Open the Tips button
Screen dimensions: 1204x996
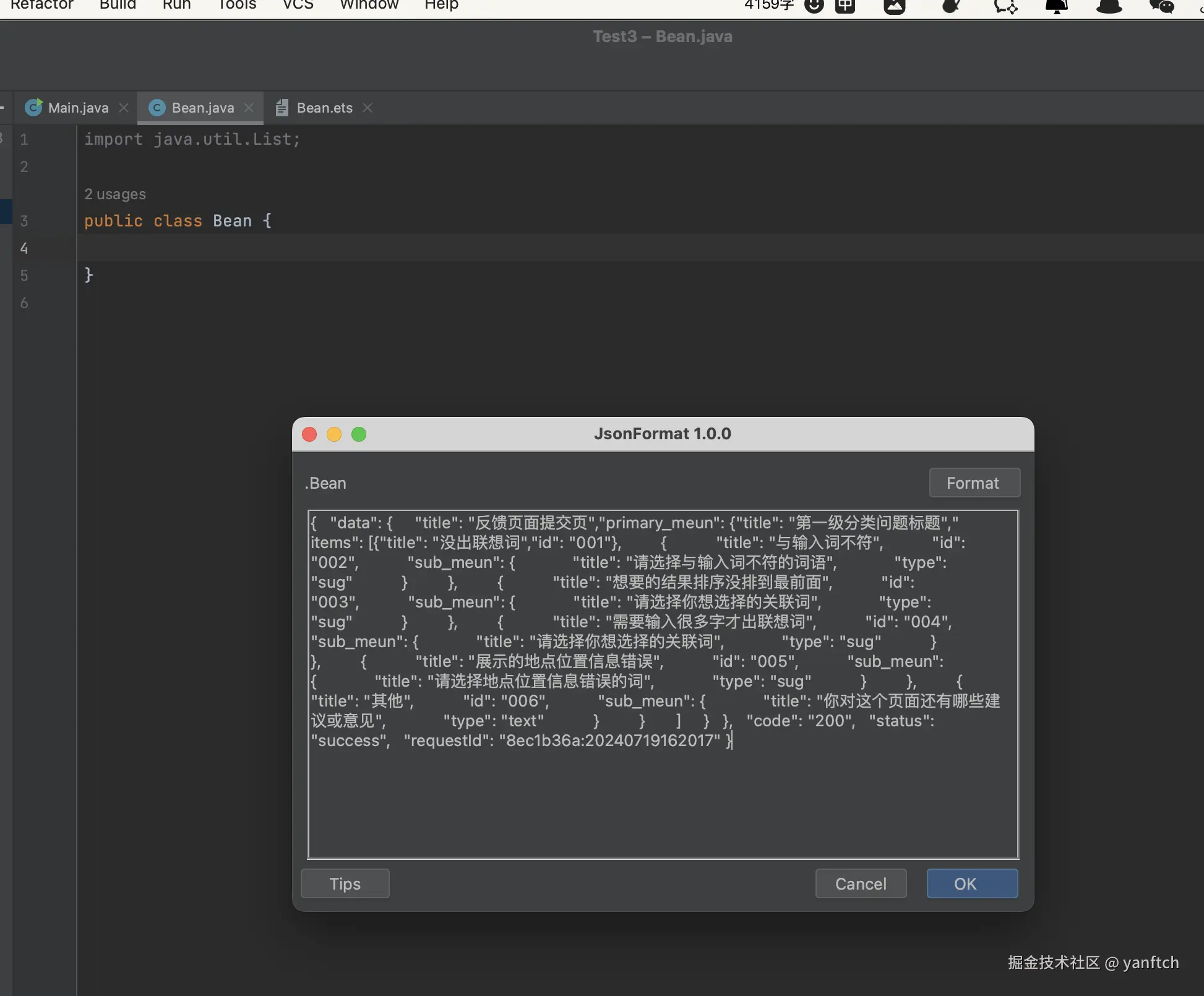click(345, 883)
